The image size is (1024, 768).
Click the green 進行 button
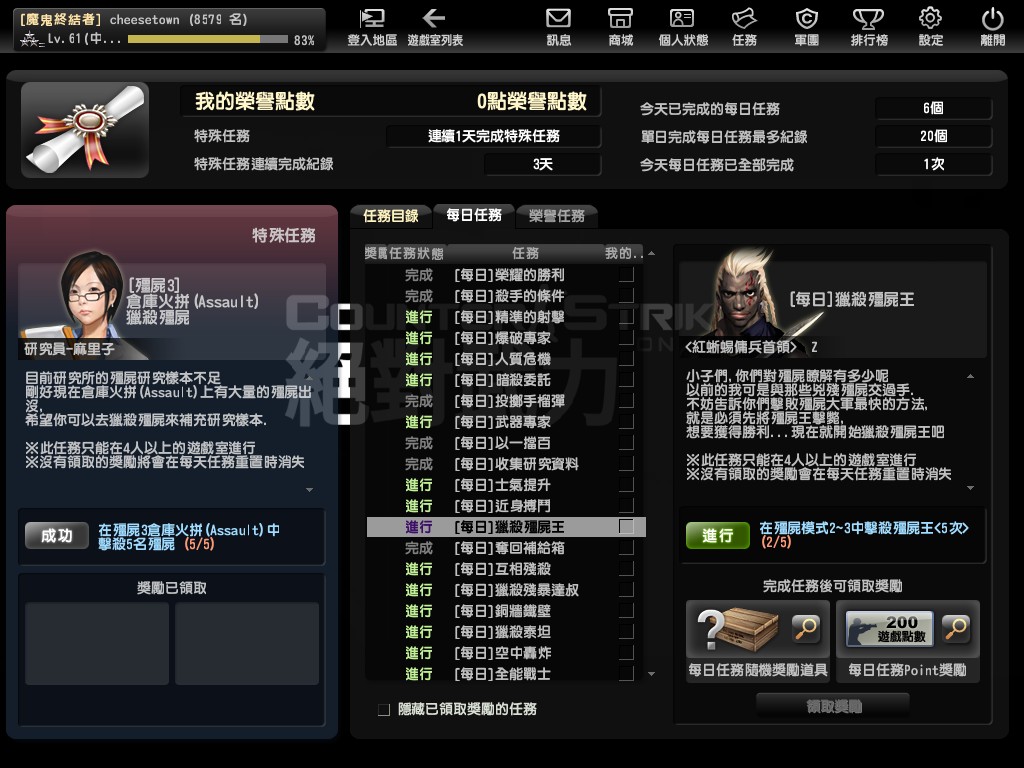tap(717, 536)
